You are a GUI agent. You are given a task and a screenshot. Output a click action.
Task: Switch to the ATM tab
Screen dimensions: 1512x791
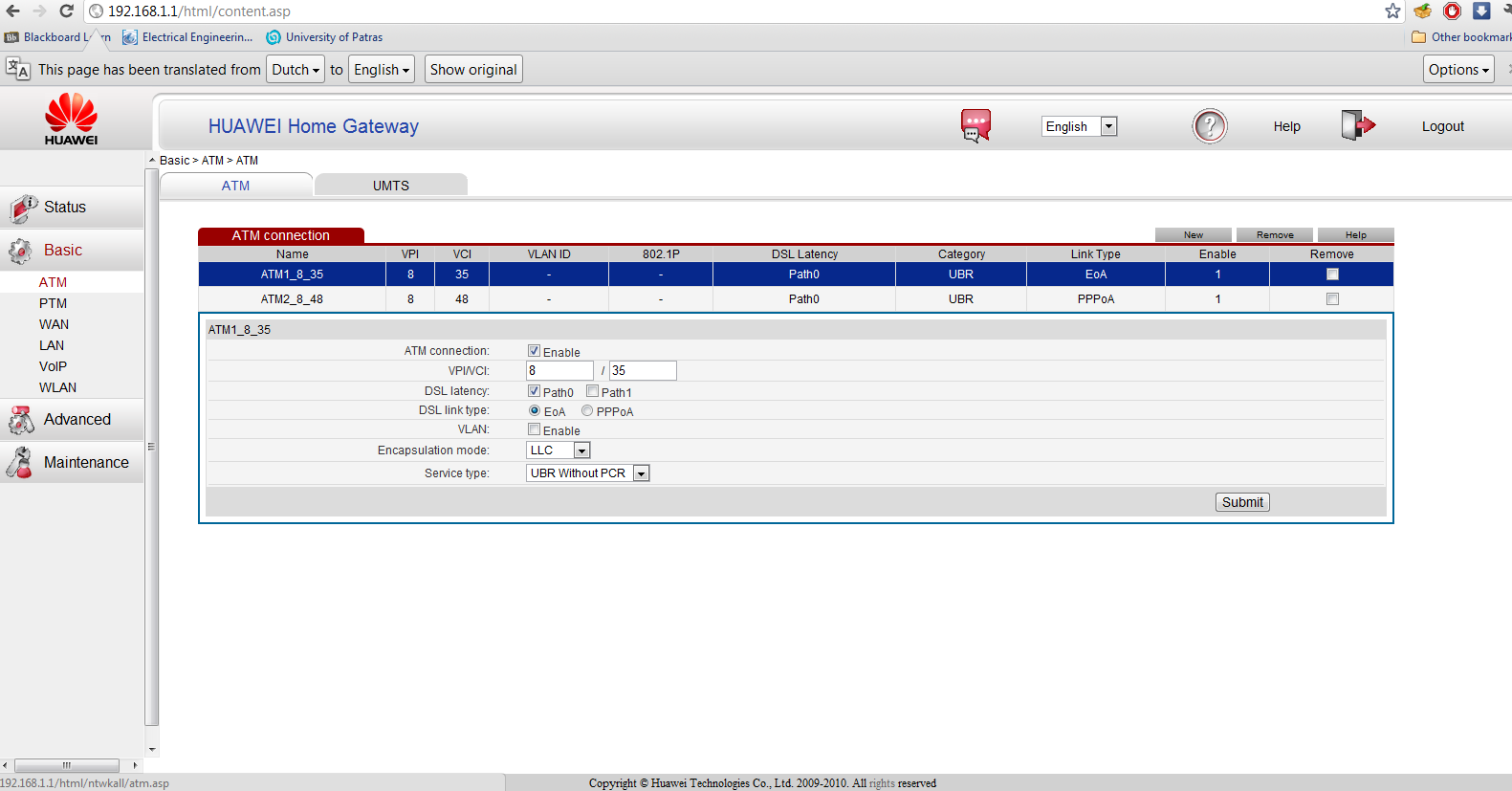point(236,186)
